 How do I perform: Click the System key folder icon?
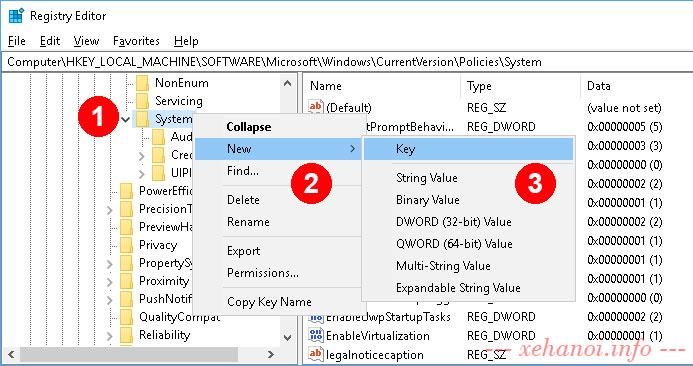142,119
